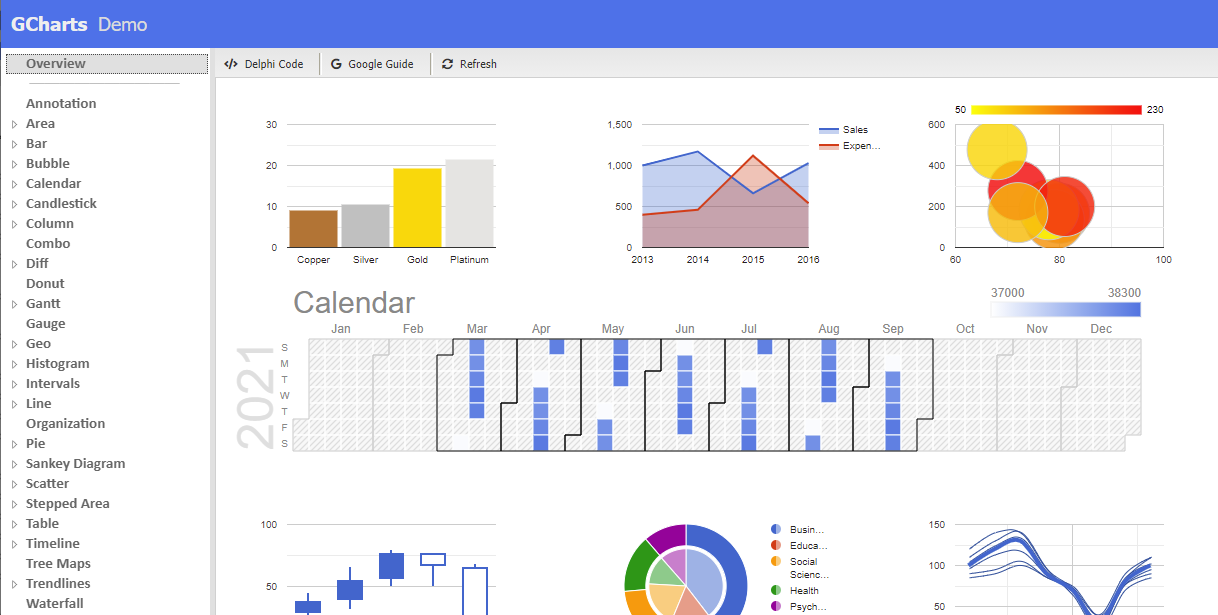Select the Organization chart item
Screen dimensions: 1218x615
pos(65,424)
